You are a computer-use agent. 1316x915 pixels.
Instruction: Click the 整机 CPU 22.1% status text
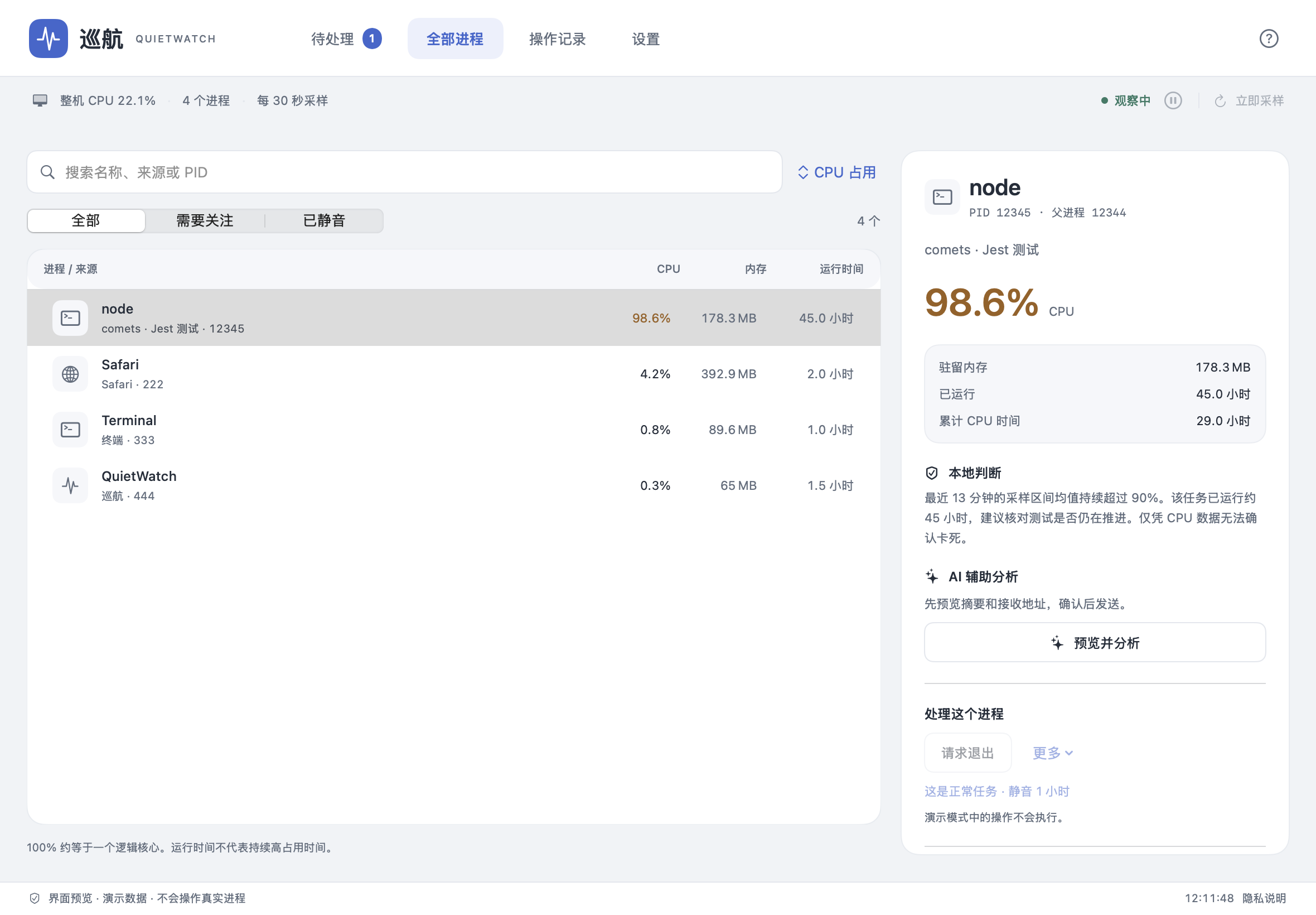[x=108, y=100]
